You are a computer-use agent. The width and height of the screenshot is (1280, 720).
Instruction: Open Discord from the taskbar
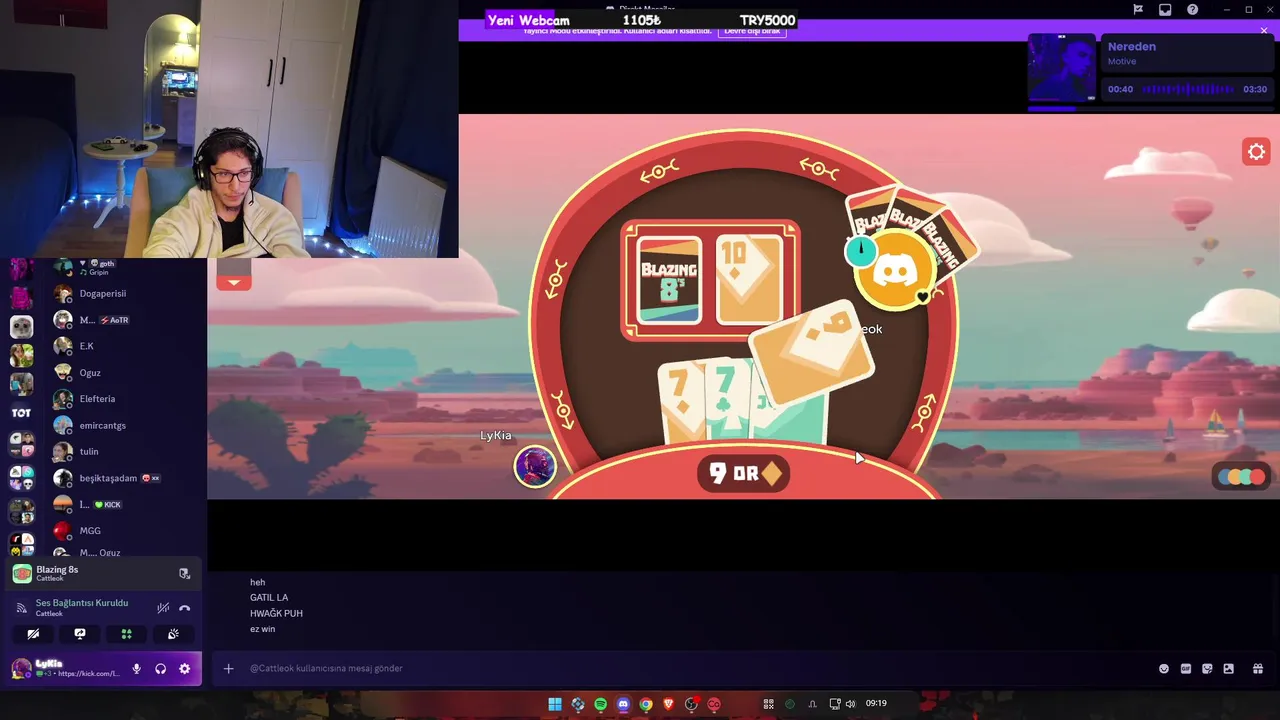[623, 704]
